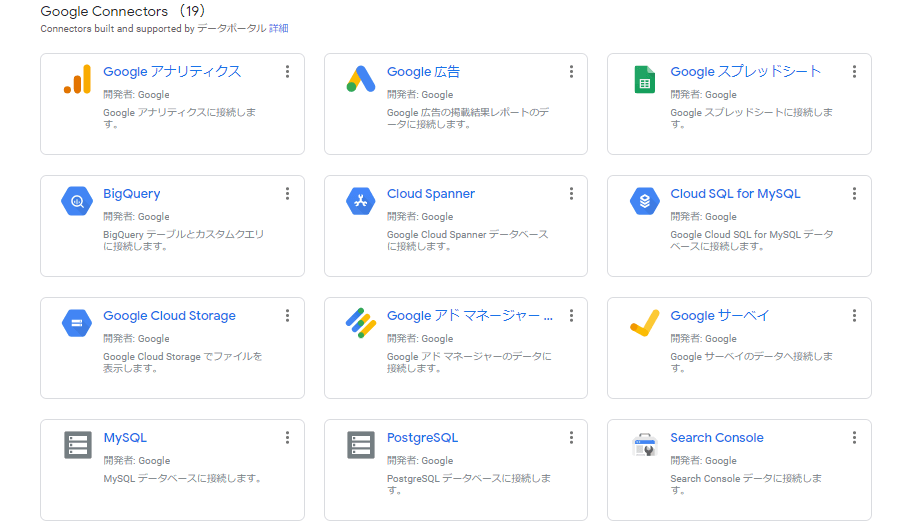Image resolution: width=909 pixels, height=531 pixels.
Task: Click the Search Console icon
Action: (x=645, y=445)
